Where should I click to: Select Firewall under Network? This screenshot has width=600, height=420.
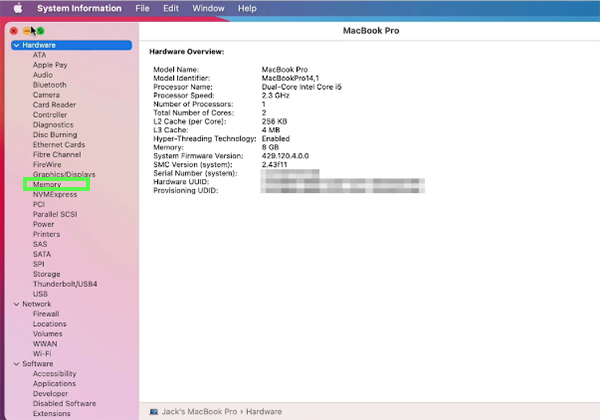pyautogui.click(x=46, y=314)
